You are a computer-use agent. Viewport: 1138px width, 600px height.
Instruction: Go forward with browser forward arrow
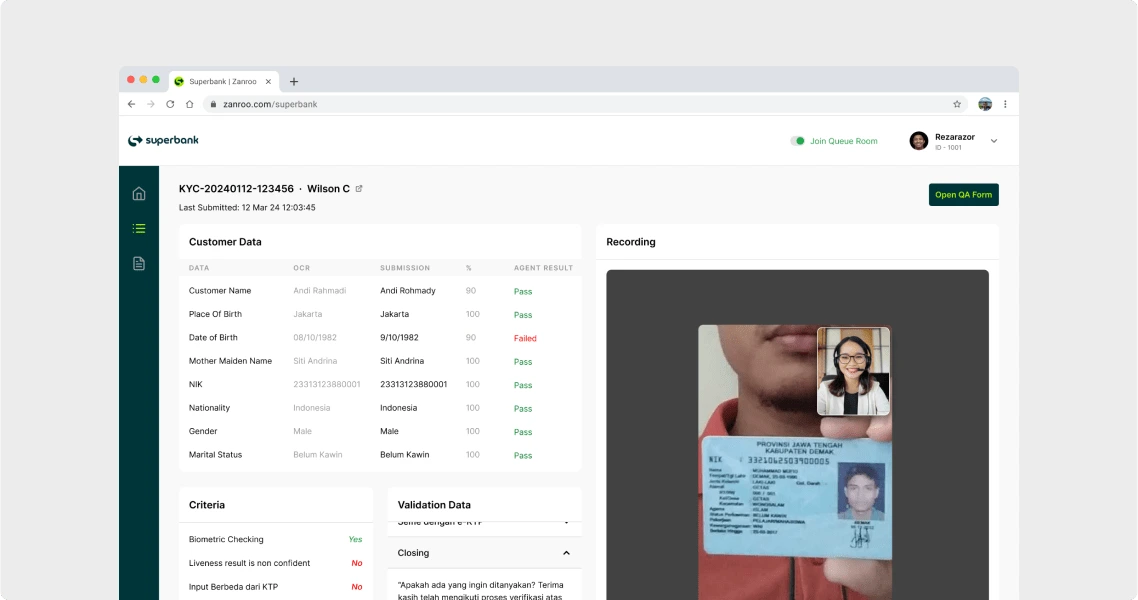(x=150, y=104)
